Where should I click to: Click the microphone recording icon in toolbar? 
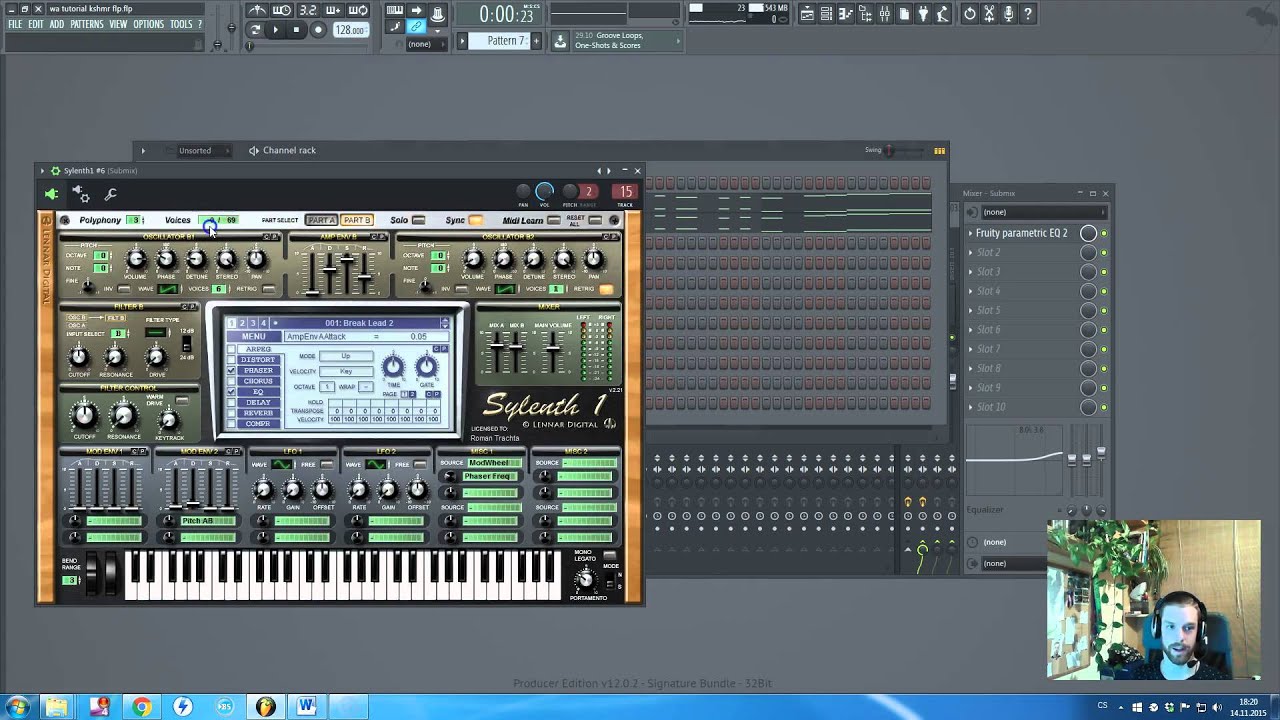point(1008,14)
